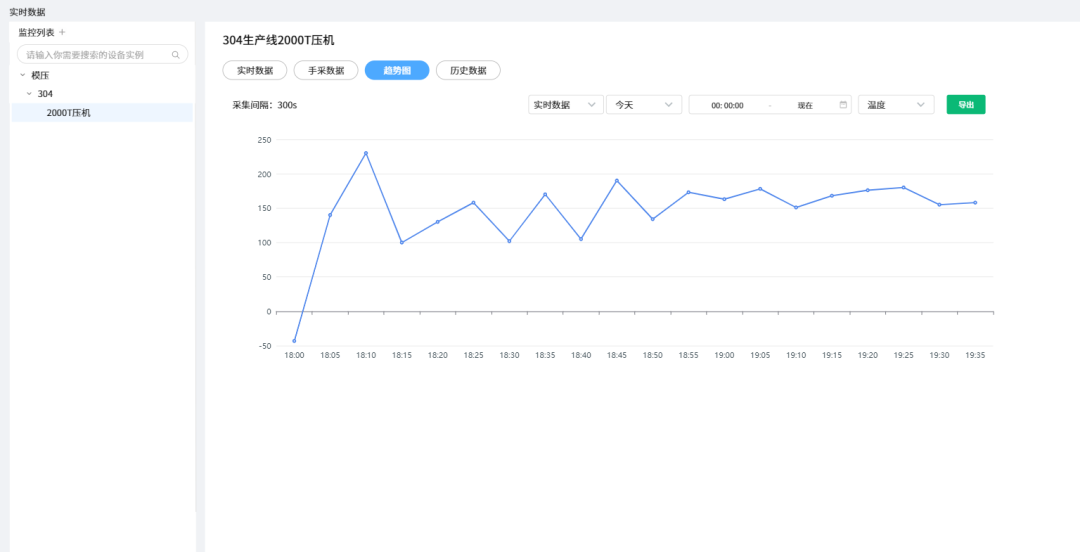Screen dimensions: 1080x552
Task: Click the chart data point at 18:45
Action: (x=617, y=181)
